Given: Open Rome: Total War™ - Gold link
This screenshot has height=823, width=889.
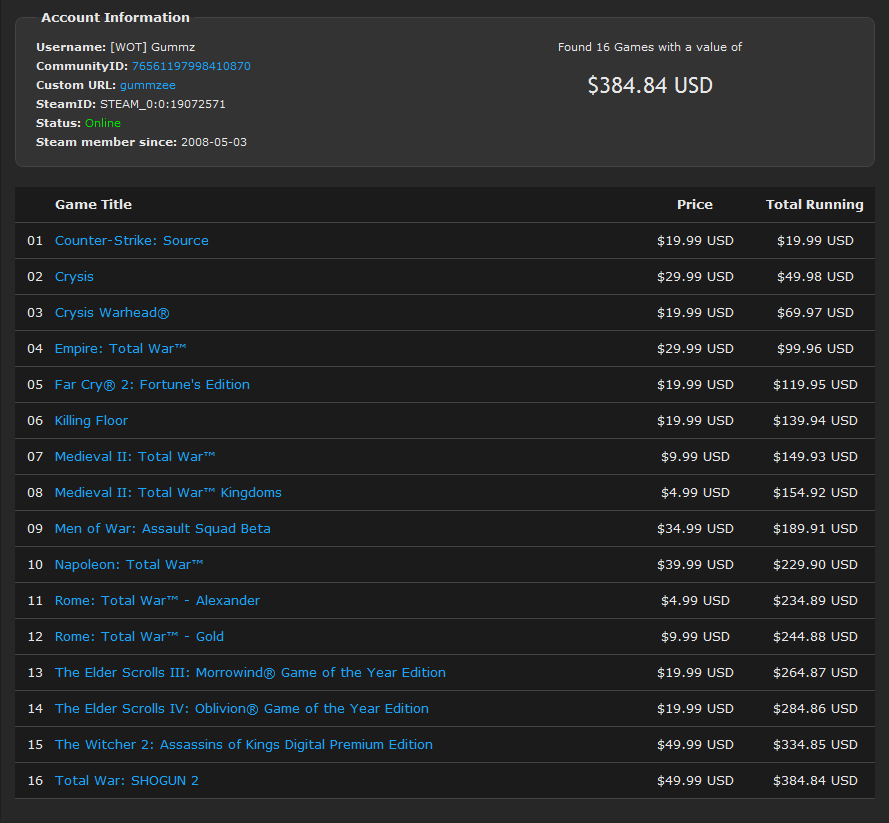Looking at the screenshot, I should [x=139, y=636].
